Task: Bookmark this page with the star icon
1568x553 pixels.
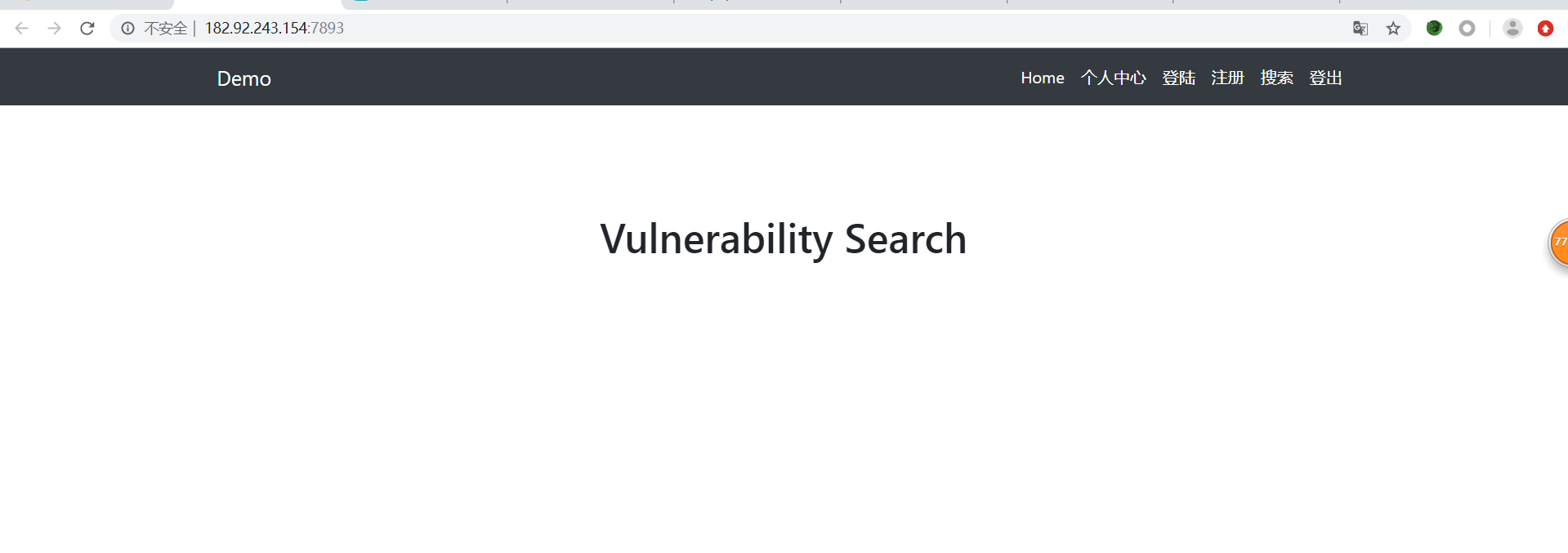Action: pos(1393,29)
